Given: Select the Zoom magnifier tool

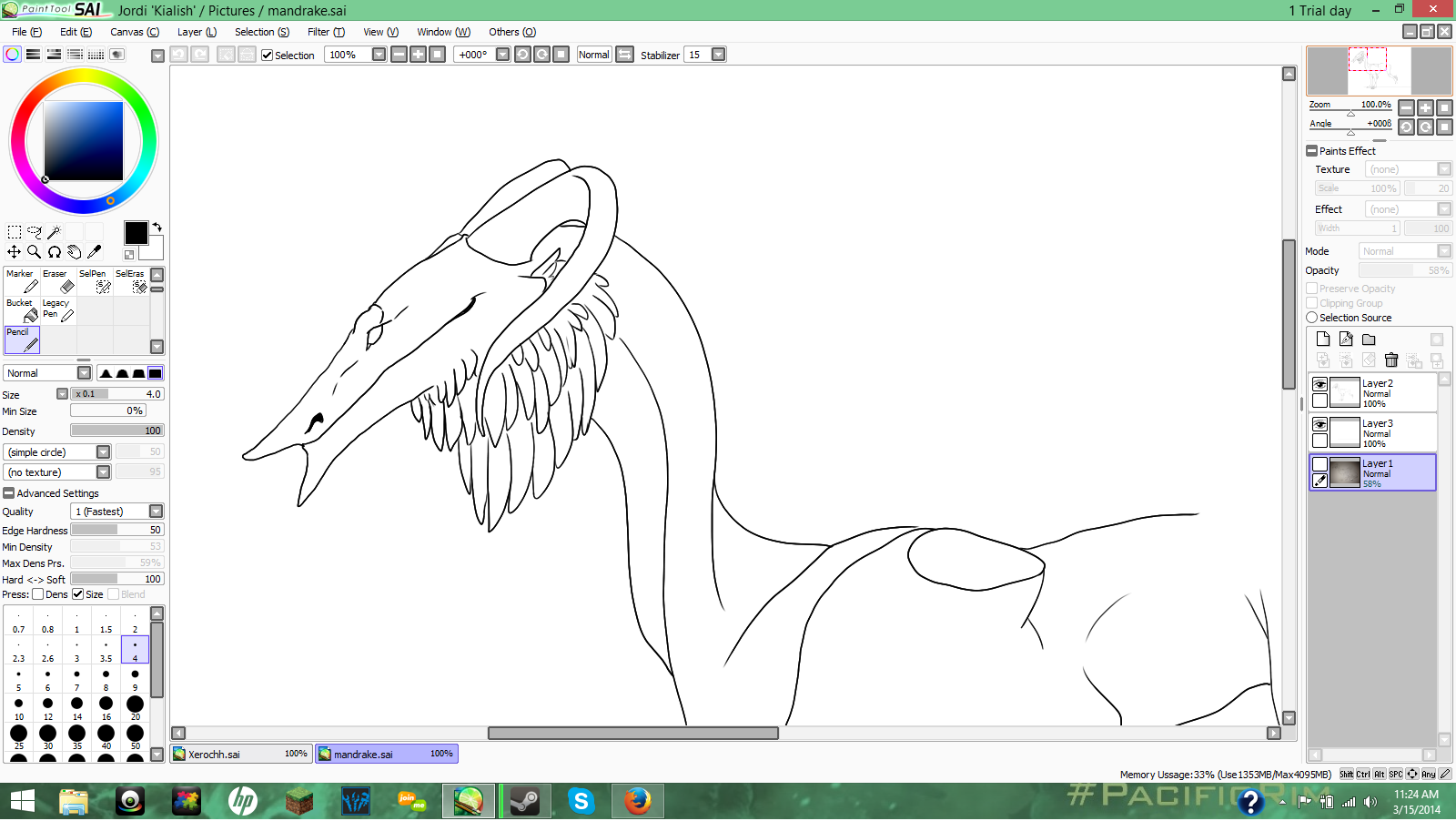Looking at the screenshot, I should tap(34, 252).
